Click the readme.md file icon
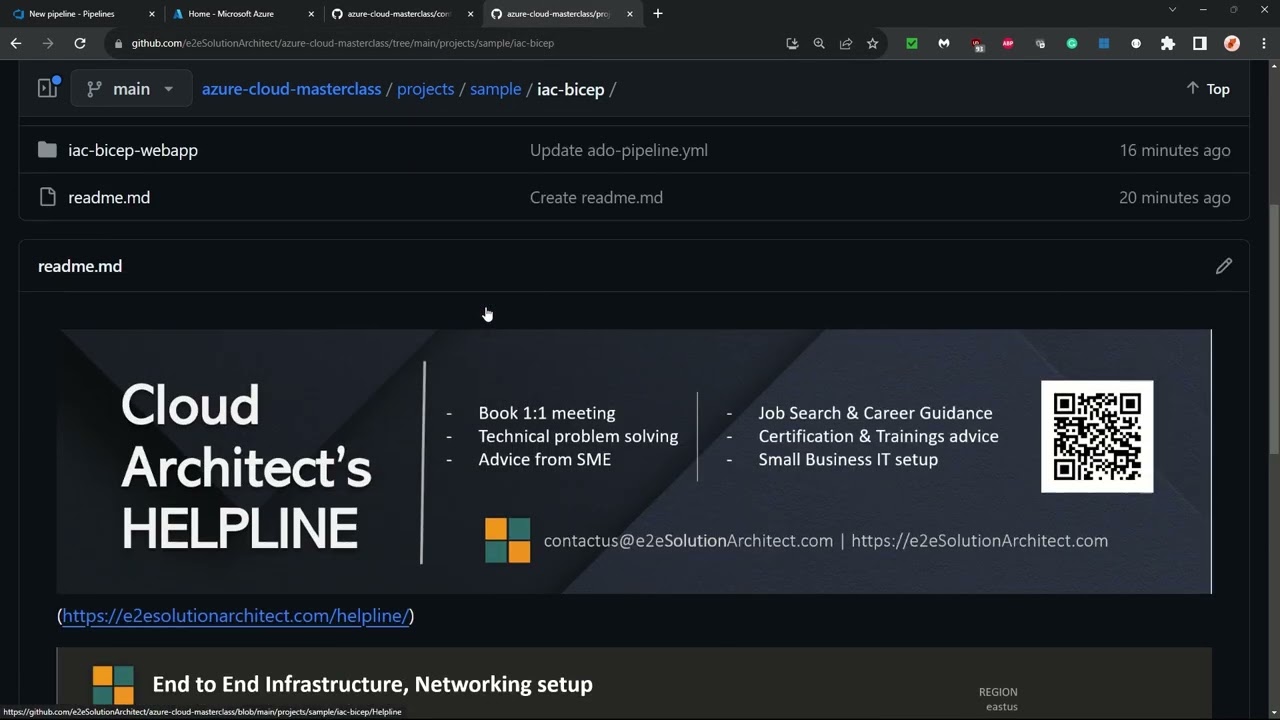Image resolution: width=1280 pixels, height=720 pixels. tap(47, 197)
